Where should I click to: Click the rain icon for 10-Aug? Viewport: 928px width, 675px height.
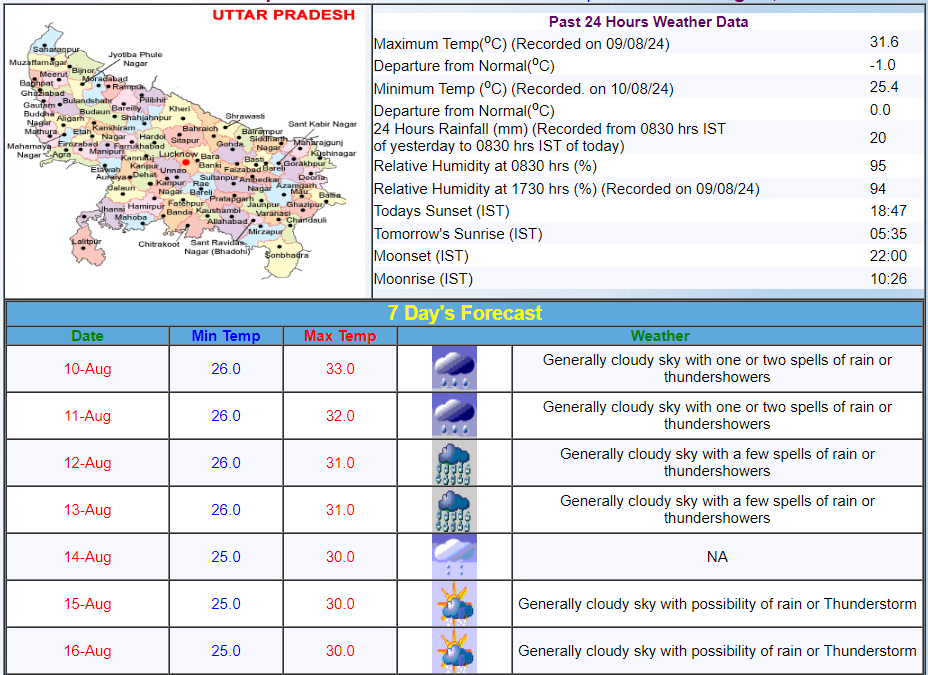click(x=454, y=368)
